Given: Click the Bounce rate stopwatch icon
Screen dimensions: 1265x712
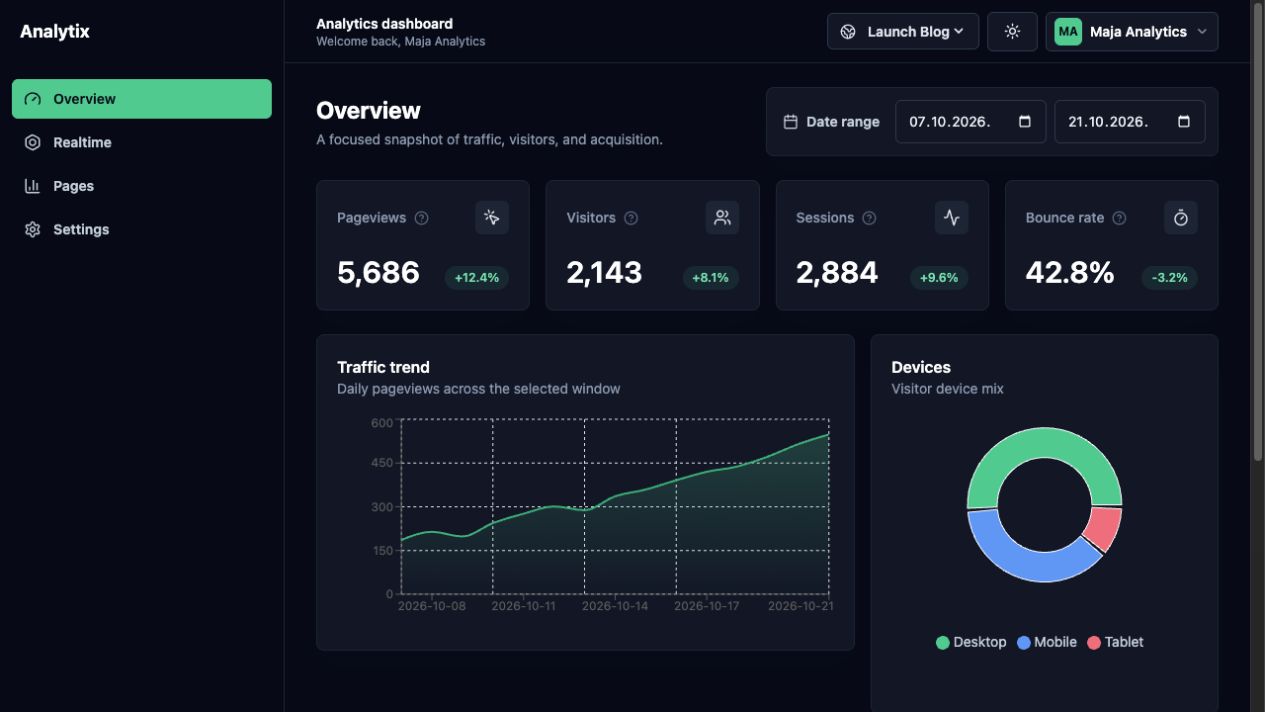Looking at the screenshot, I should pos(1181,217).
